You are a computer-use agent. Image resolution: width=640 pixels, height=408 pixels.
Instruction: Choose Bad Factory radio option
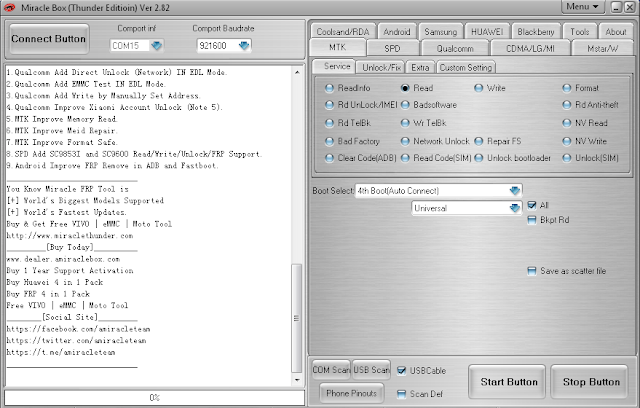352,141
